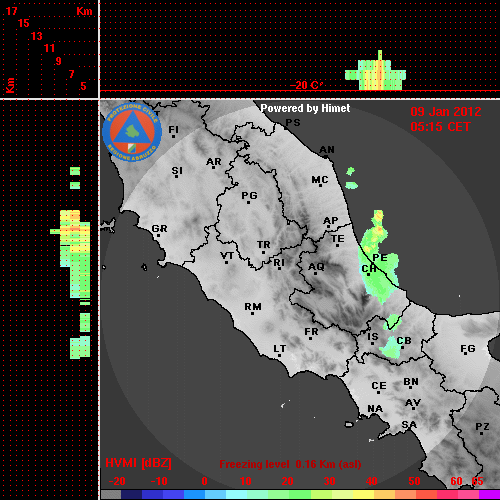Select the time '05:15 CET'
The width and height of the screenshot is (500, 500).
pyautogui.click(x=440, y=127)
